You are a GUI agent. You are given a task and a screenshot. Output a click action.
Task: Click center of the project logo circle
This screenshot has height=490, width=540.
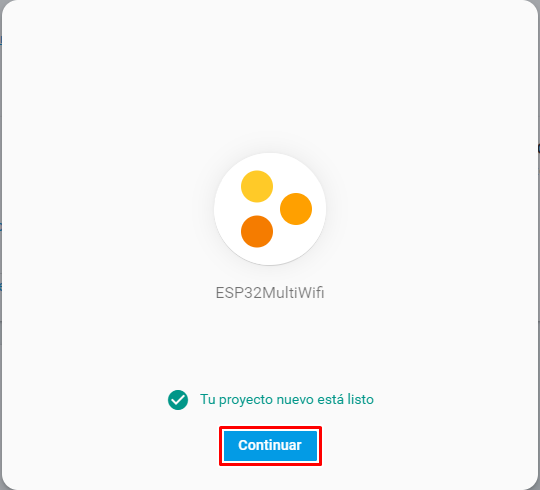[270, 209]
